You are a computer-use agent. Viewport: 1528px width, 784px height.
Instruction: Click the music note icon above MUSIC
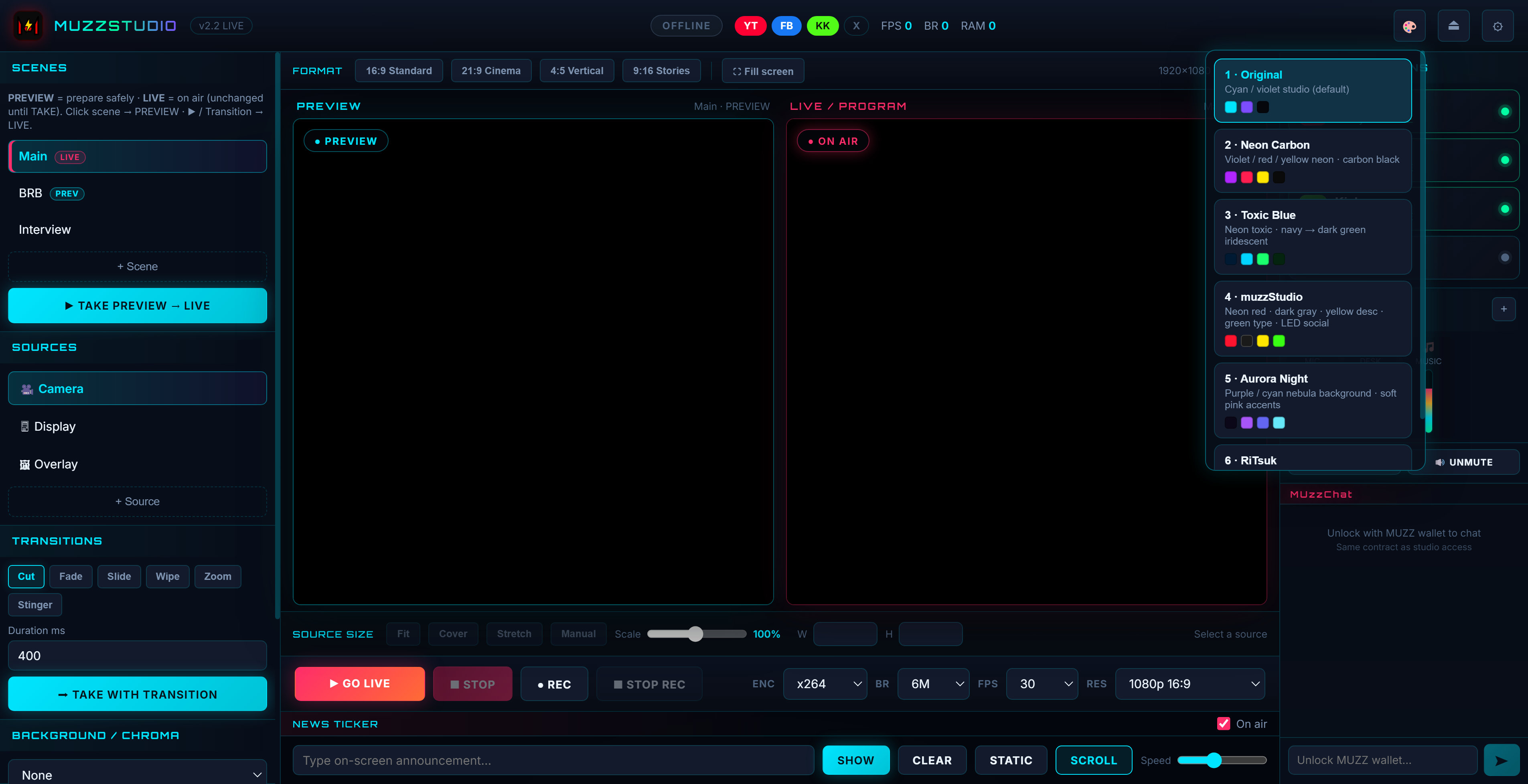(x=1429, y=346)
